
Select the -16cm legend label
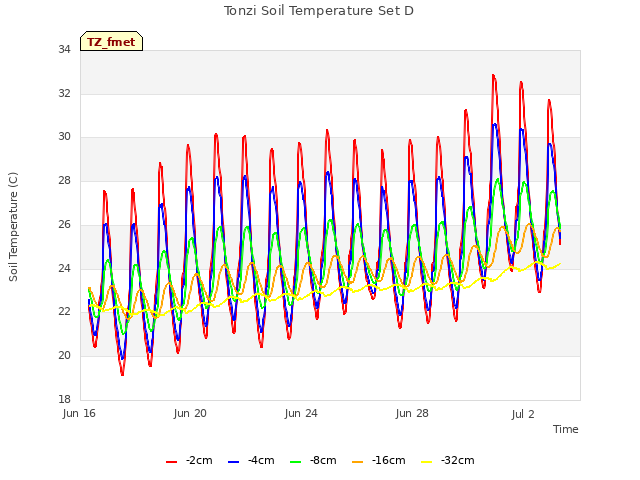389,460
